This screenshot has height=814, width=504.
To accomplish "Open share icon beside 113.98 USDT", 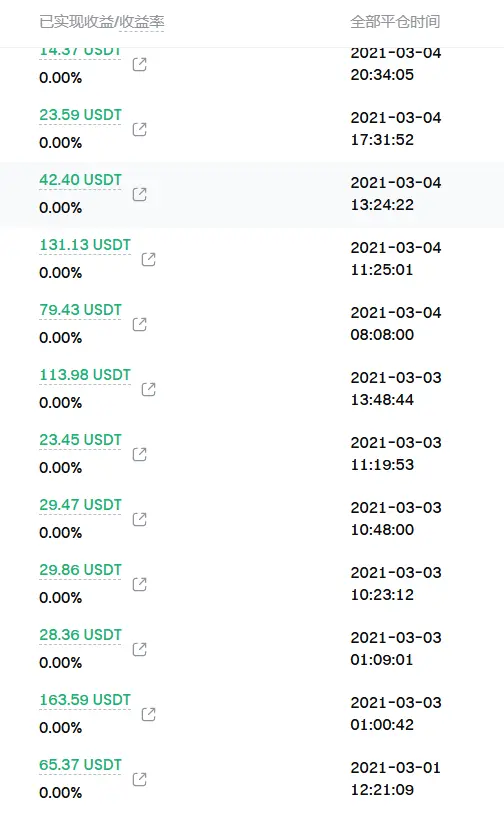I will click(148, 389).
